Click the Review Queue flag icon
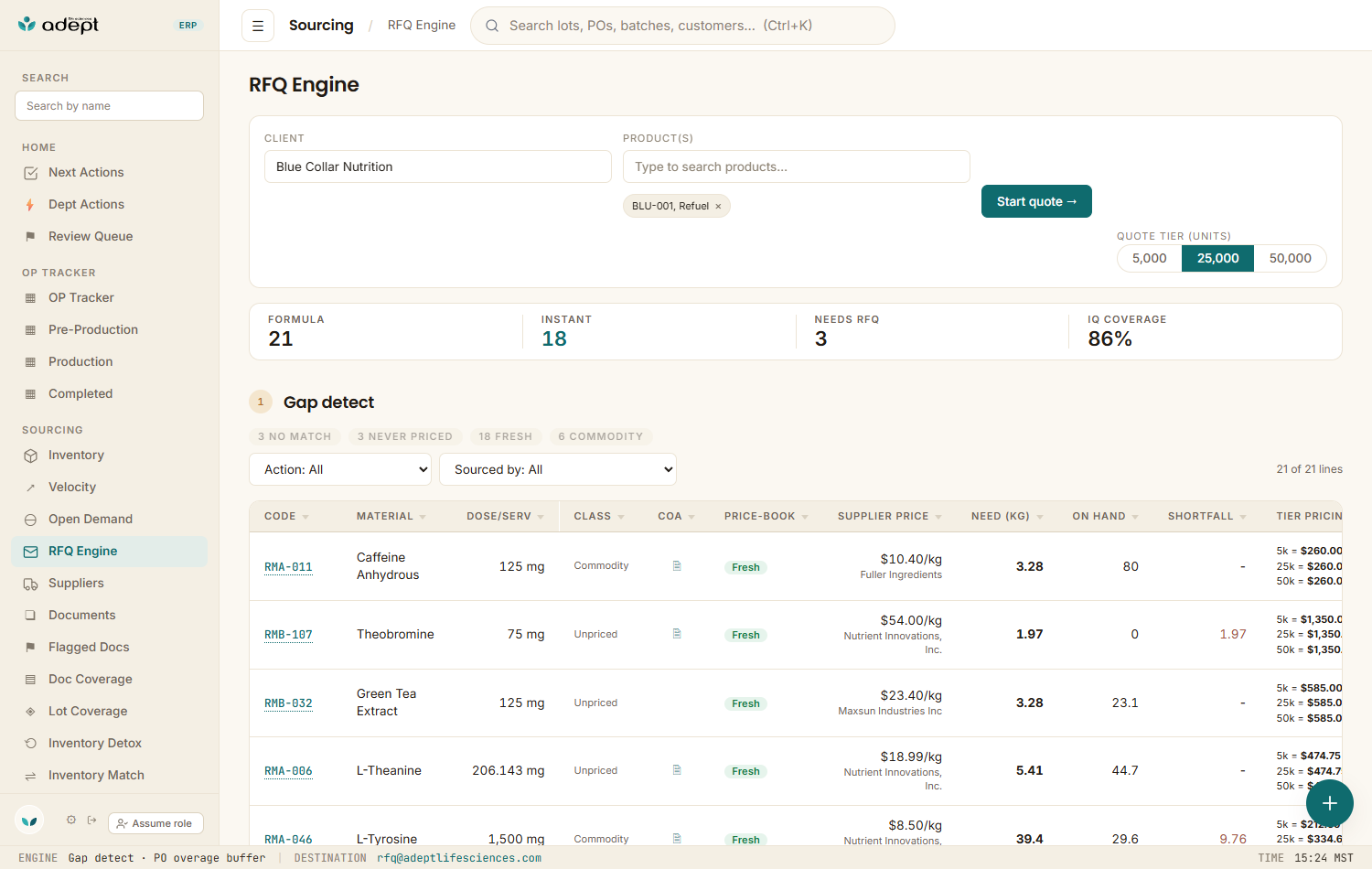This screenshot has width=1372, height=869. coord(30,237)
